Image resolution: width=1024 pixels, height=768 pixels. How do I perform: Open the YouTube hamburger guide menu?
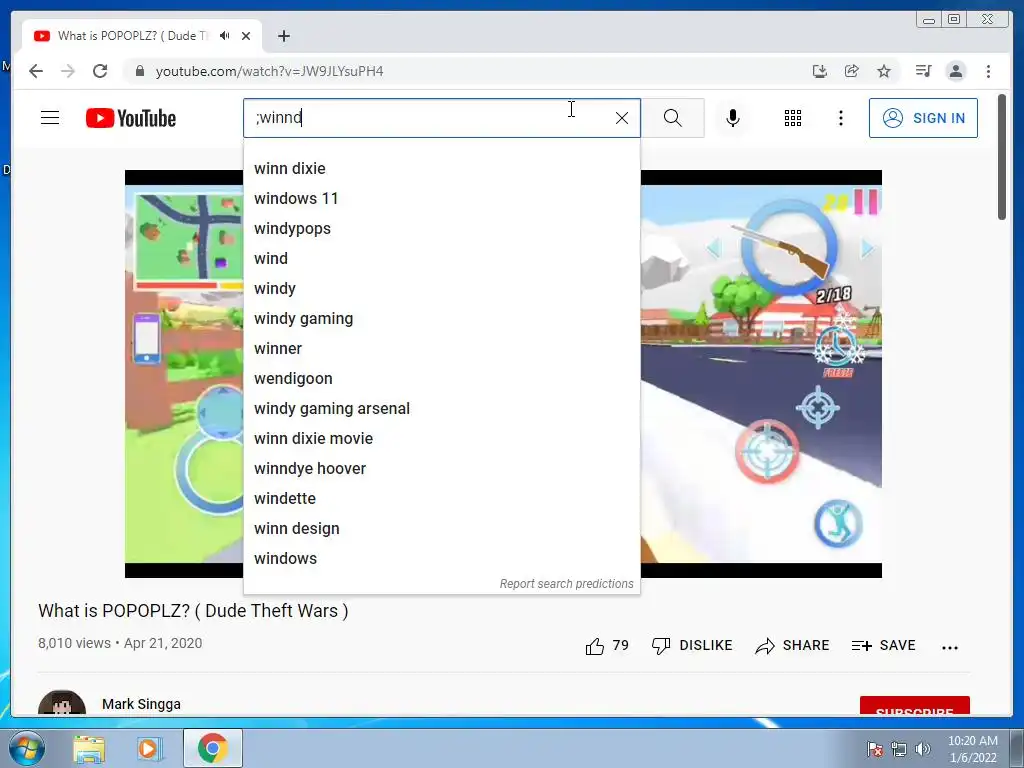pyautogui.click(x=50, y=118)
